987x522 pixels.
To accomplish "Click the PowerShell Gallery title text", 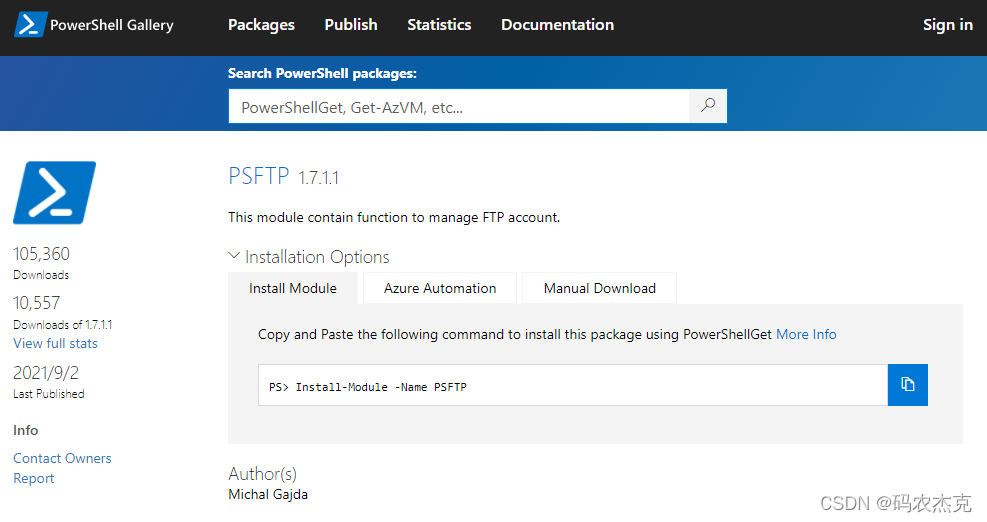I will [x=111, y=25].
